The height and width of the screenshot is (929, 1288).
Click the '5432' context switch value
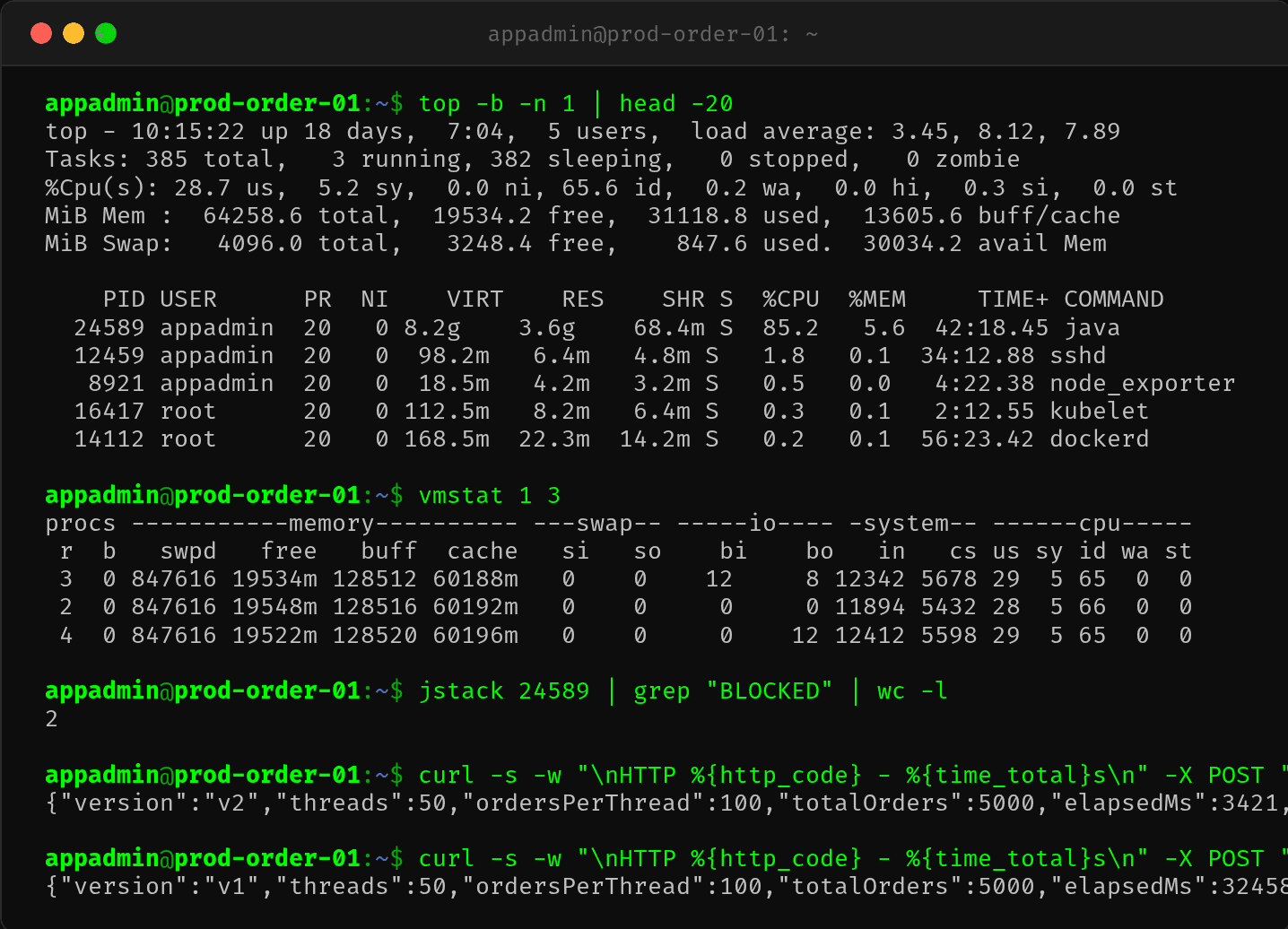click(948, 607)
